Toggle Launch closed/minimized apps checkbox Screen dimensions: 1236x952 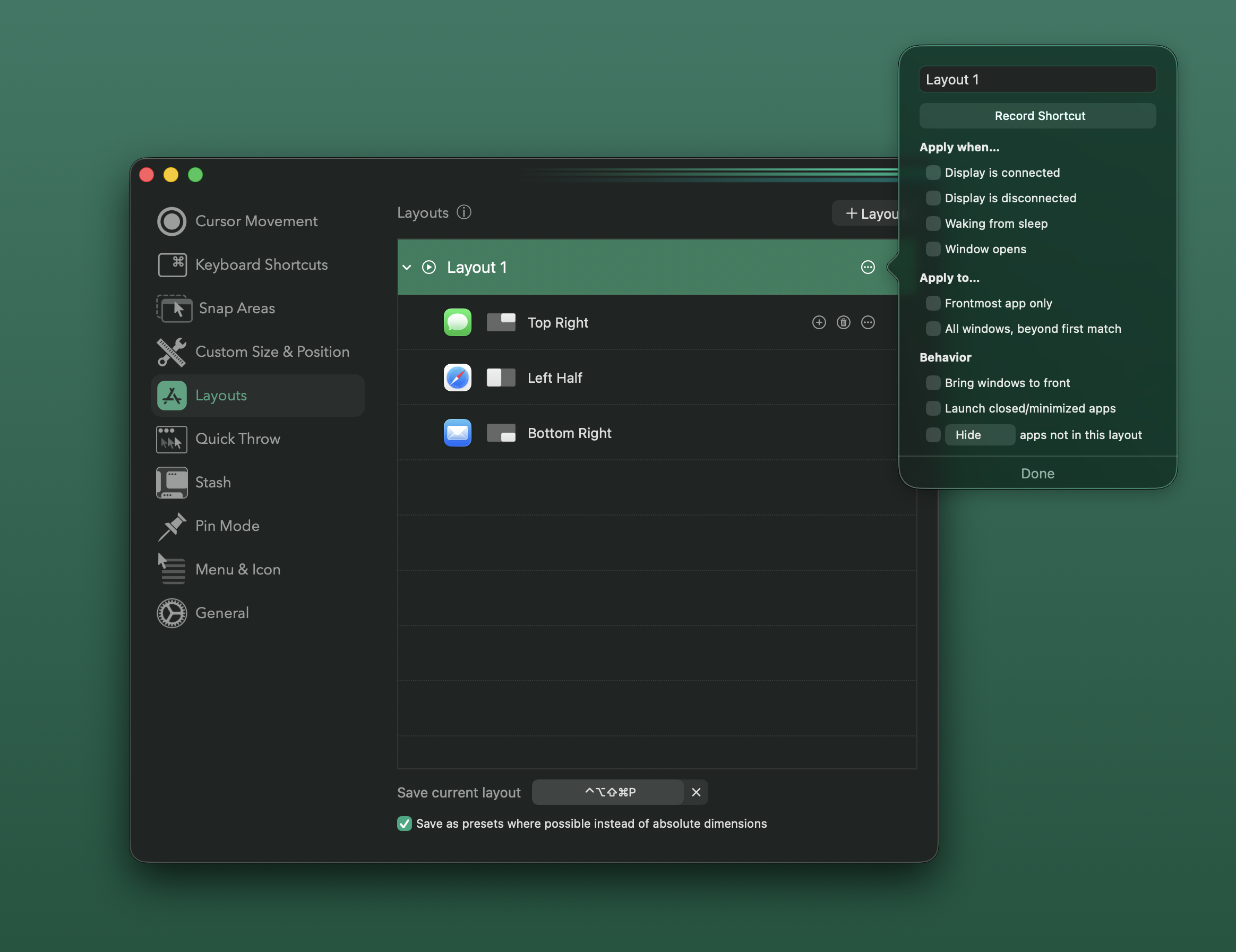coord(933,408)
